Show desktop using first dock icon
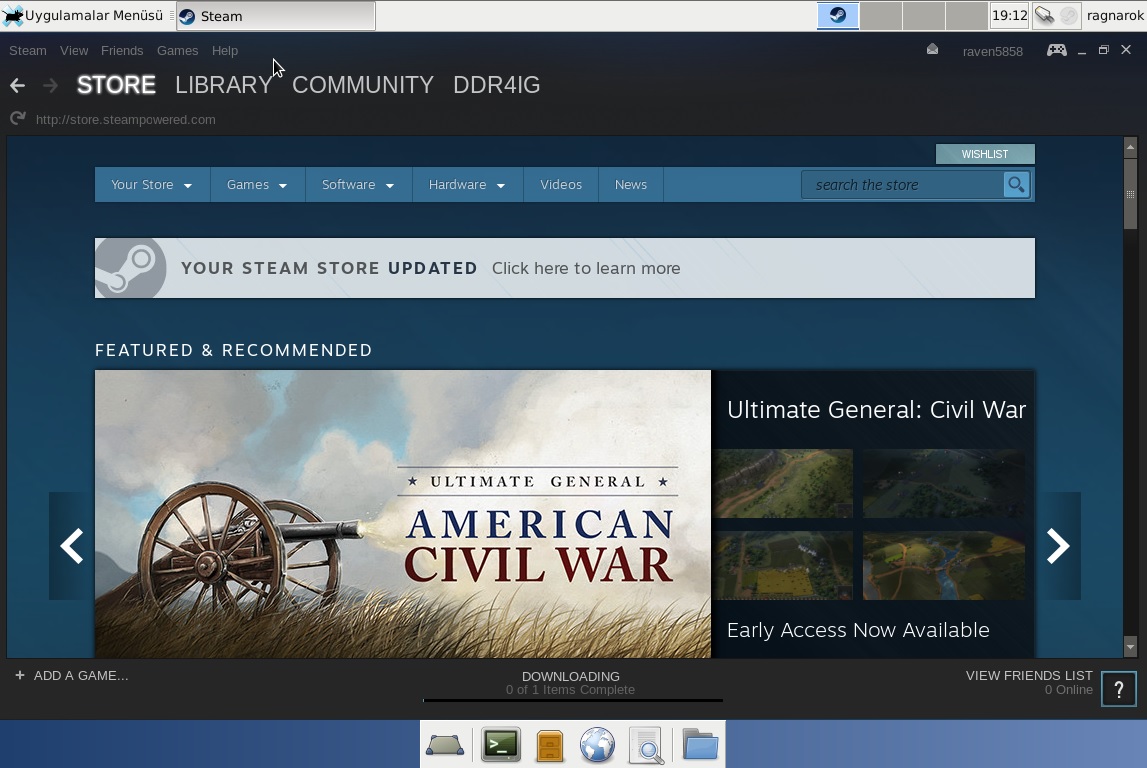 [x=445, y=745]
